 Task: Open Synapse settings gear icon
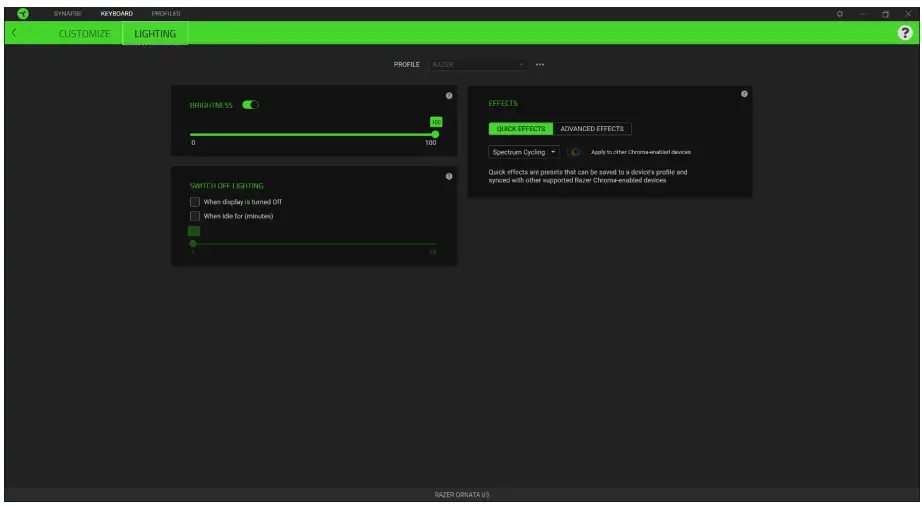point(840,14)
